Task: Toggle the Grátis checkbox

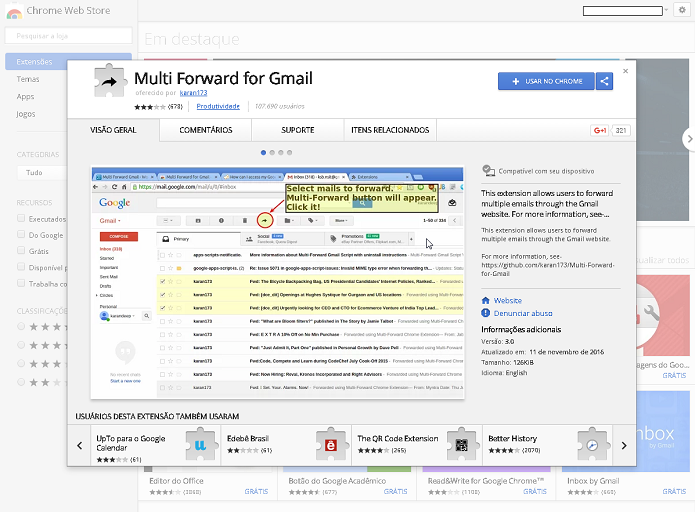Action: (x=21, y=250)
